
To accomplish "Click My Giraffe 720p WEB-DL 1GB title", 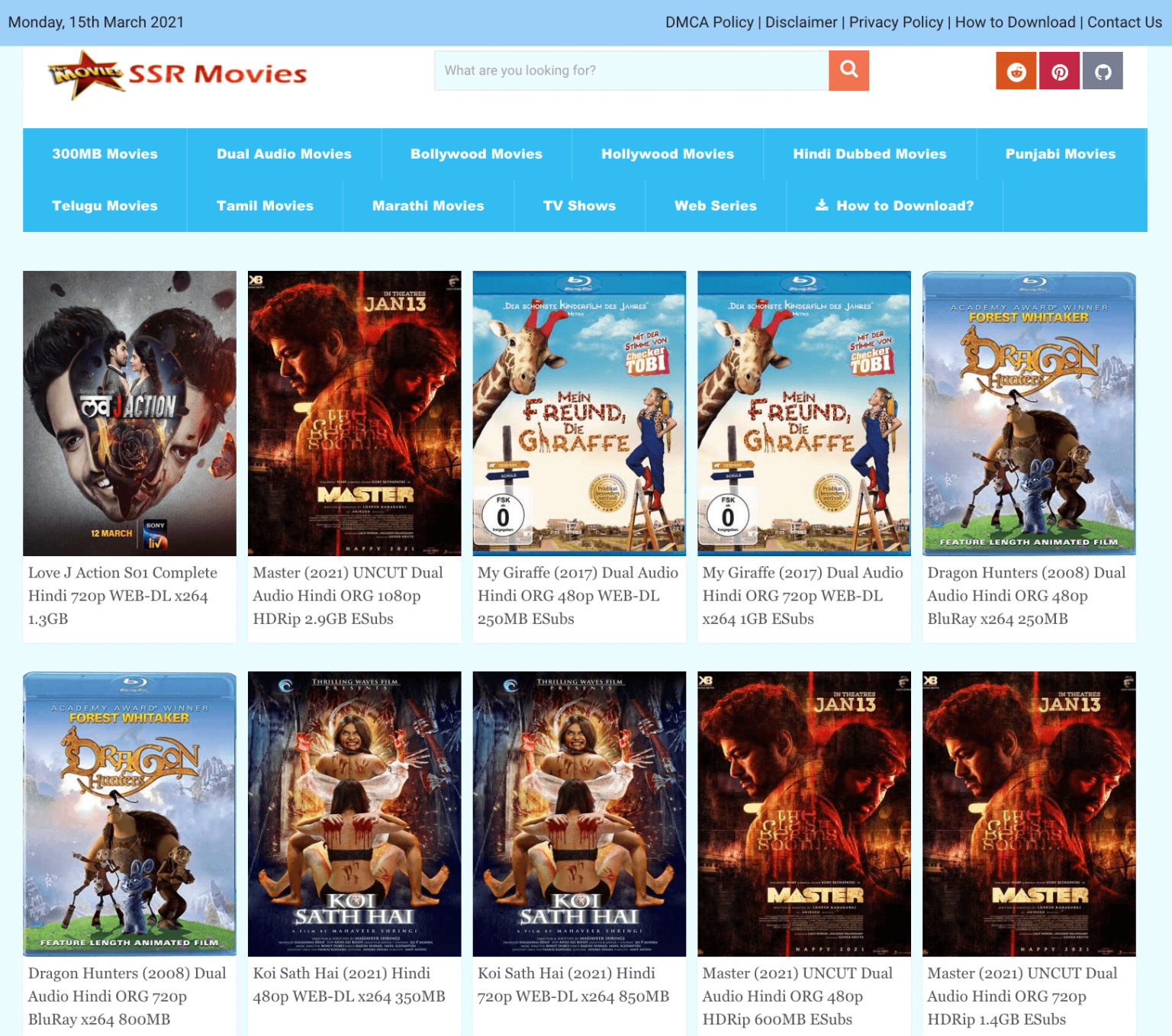I will click(x=803, y=595).
